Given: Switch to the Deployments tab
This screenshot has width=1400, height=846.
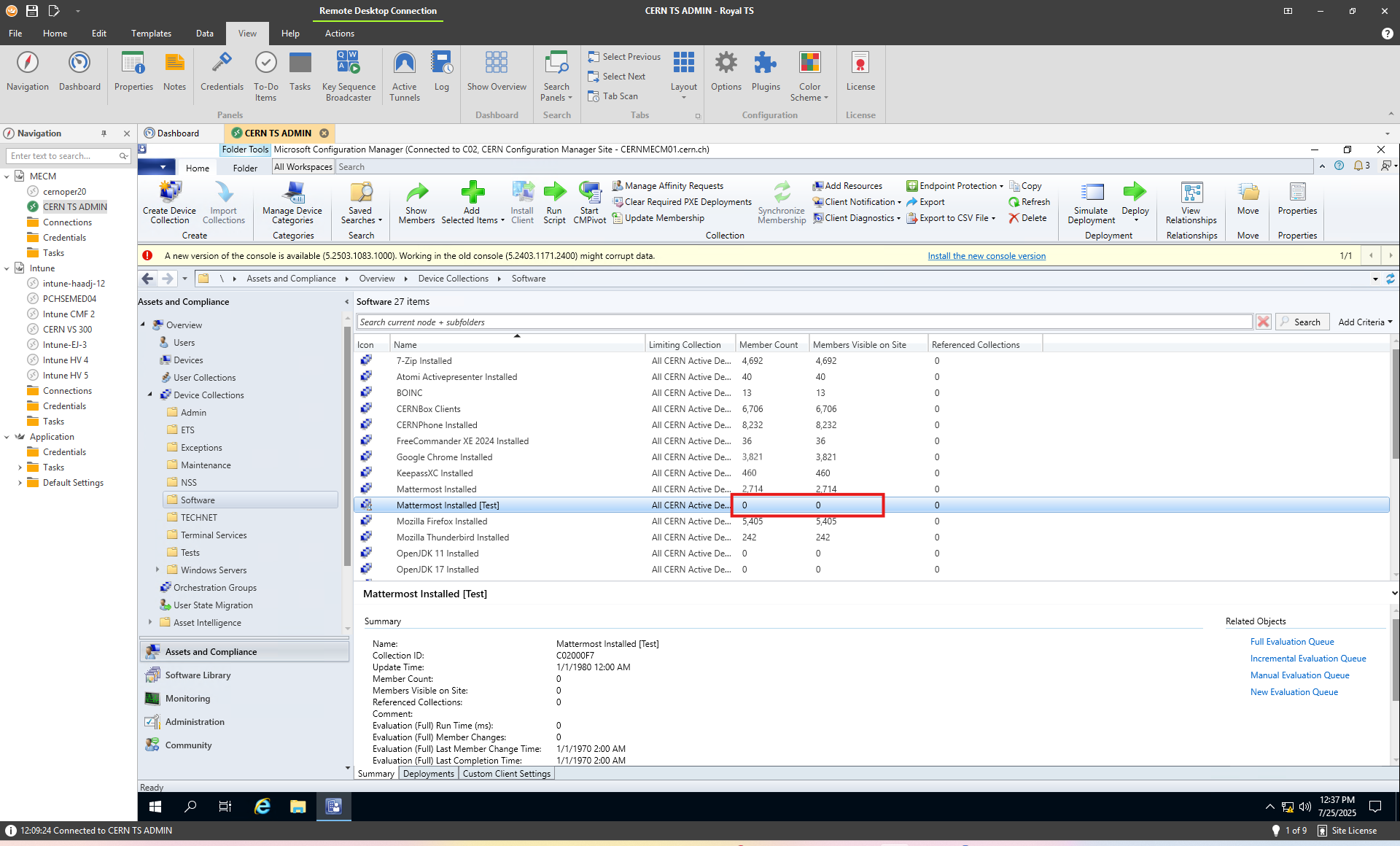Looking at the screenshot, I should [428, 774].
